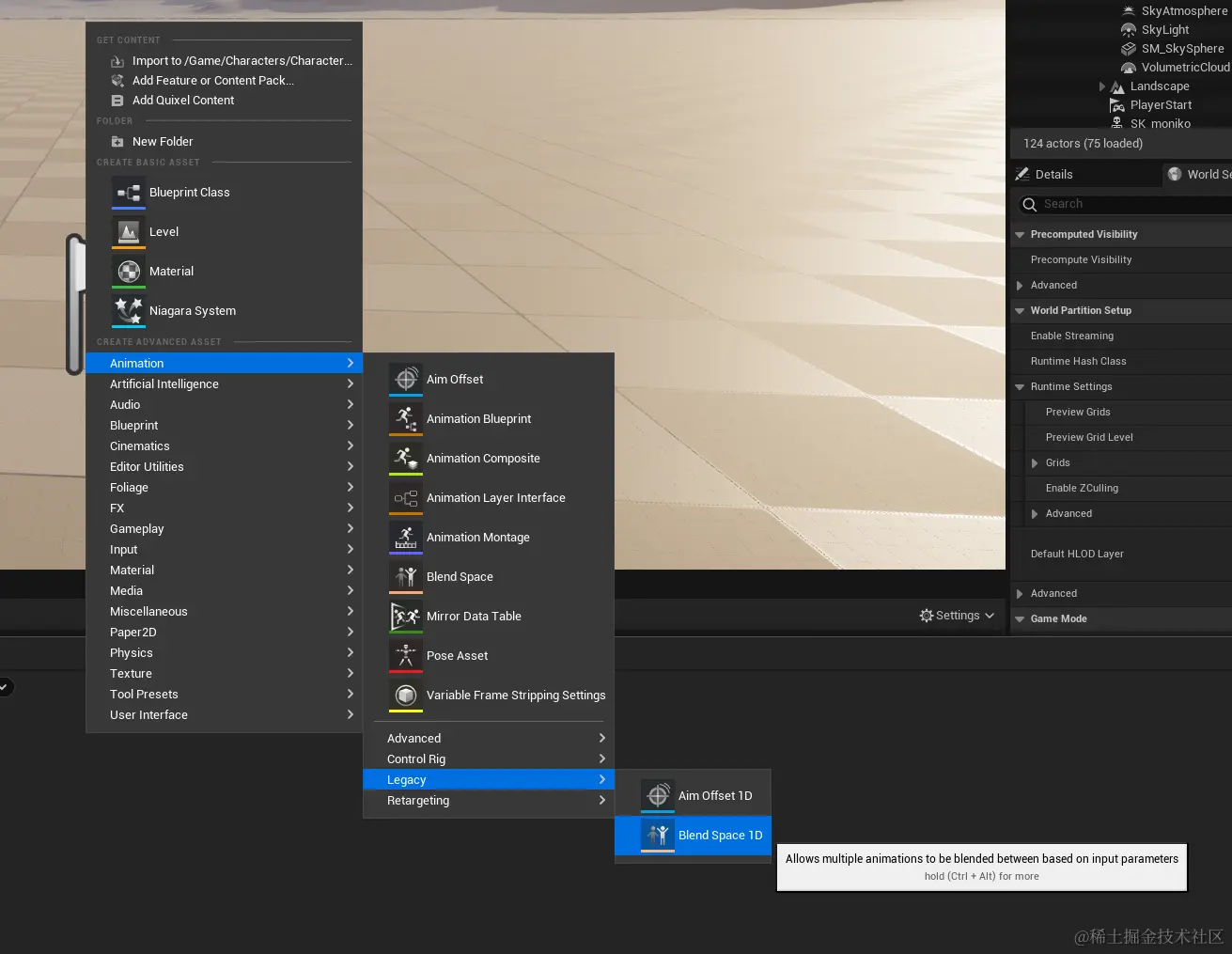The image size is (1232, 954).
Task: Click the Add Quixel Content icon
Action: tap(117, 101)
